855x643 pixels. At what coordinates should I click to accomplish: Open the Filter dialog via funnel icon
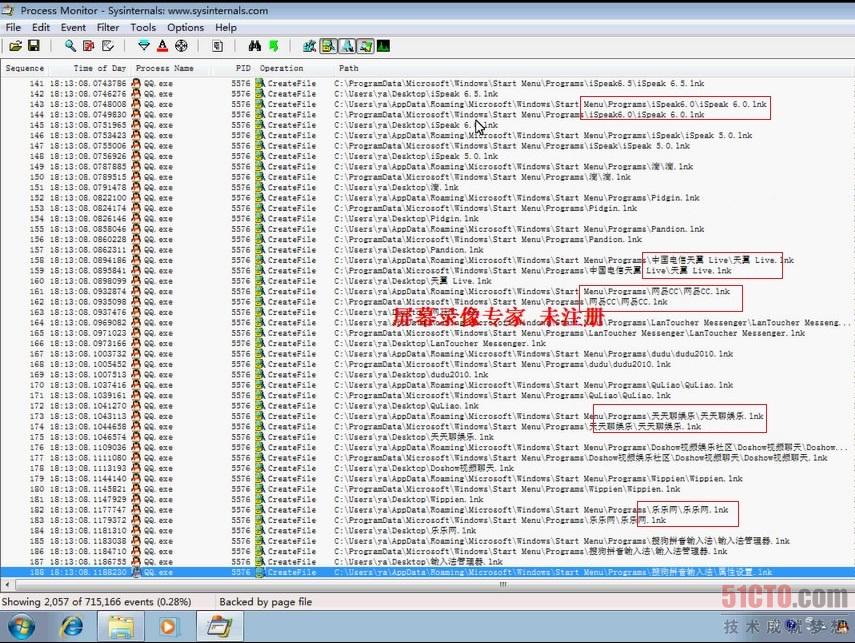(144, 46)
